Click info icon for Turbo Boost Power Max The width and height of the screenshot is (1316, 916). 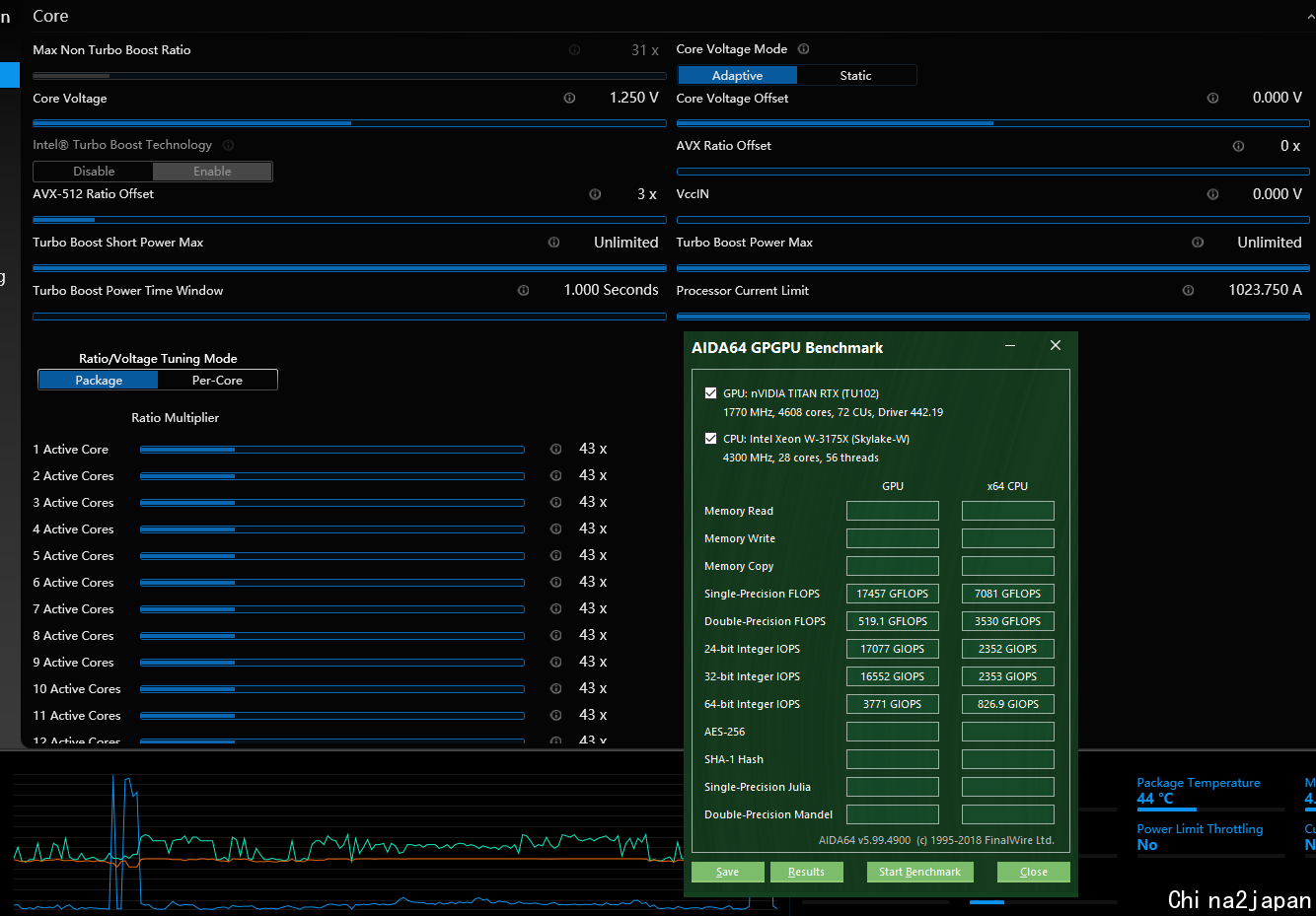point(1198,242)
